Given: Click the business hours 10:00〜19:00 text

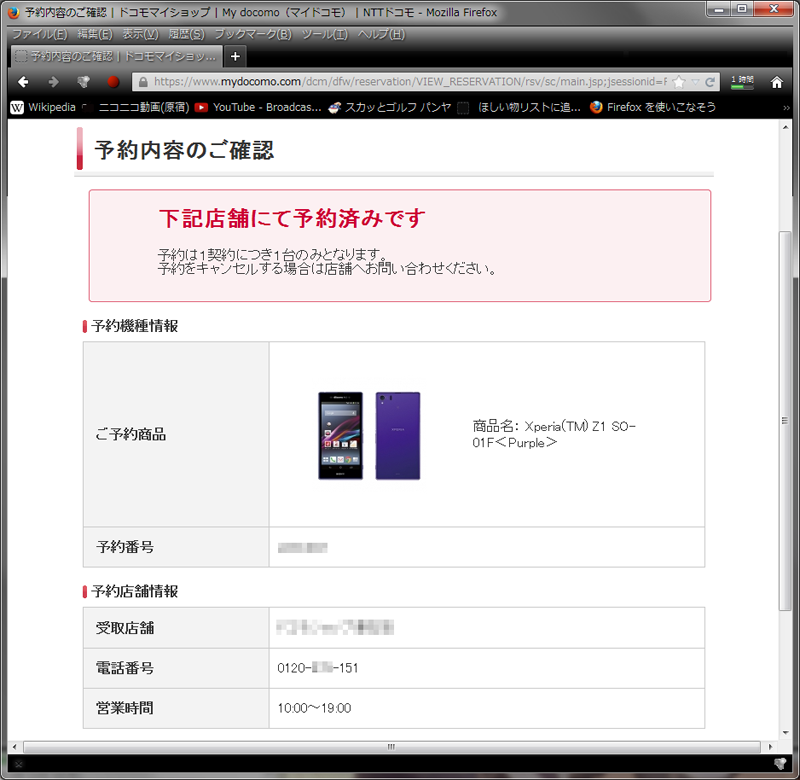Looking at the screenshot, I should (x=314, y=708).
